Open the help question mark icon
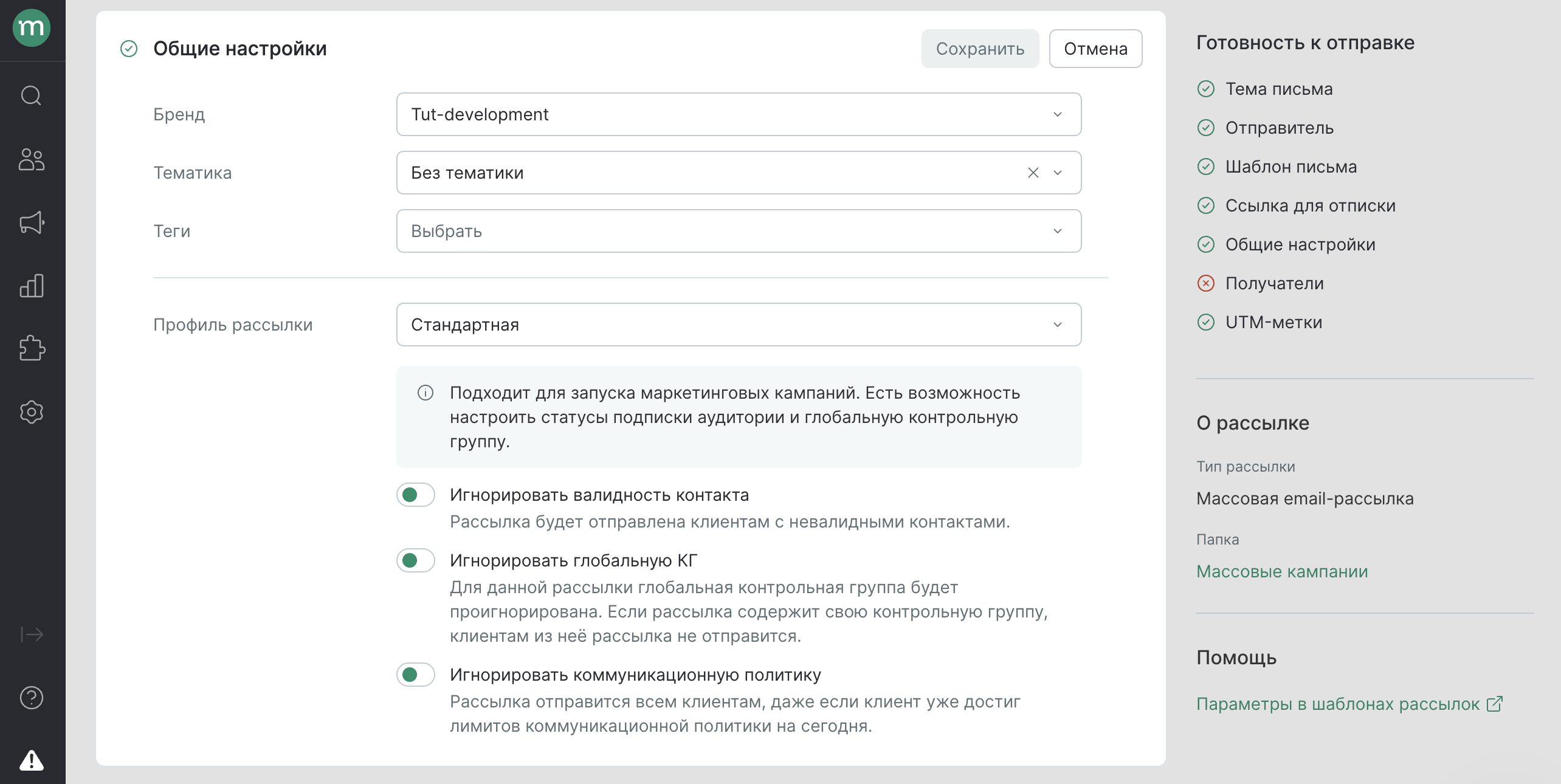This screenshot has height=784, width=1561. (32, 698)
